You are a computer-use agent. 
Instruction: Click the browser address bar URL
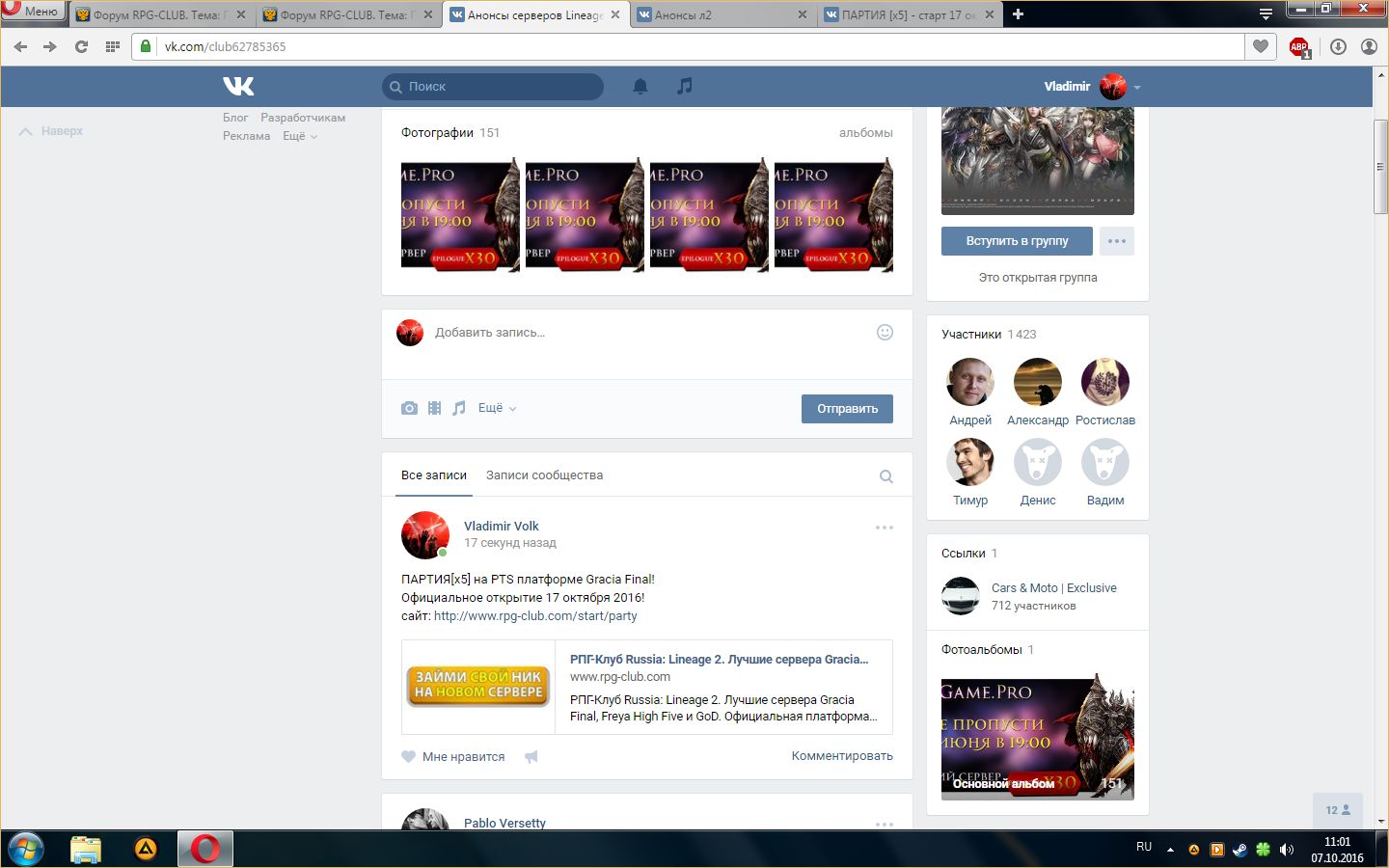pyautogui.click(x=688, y=46)
